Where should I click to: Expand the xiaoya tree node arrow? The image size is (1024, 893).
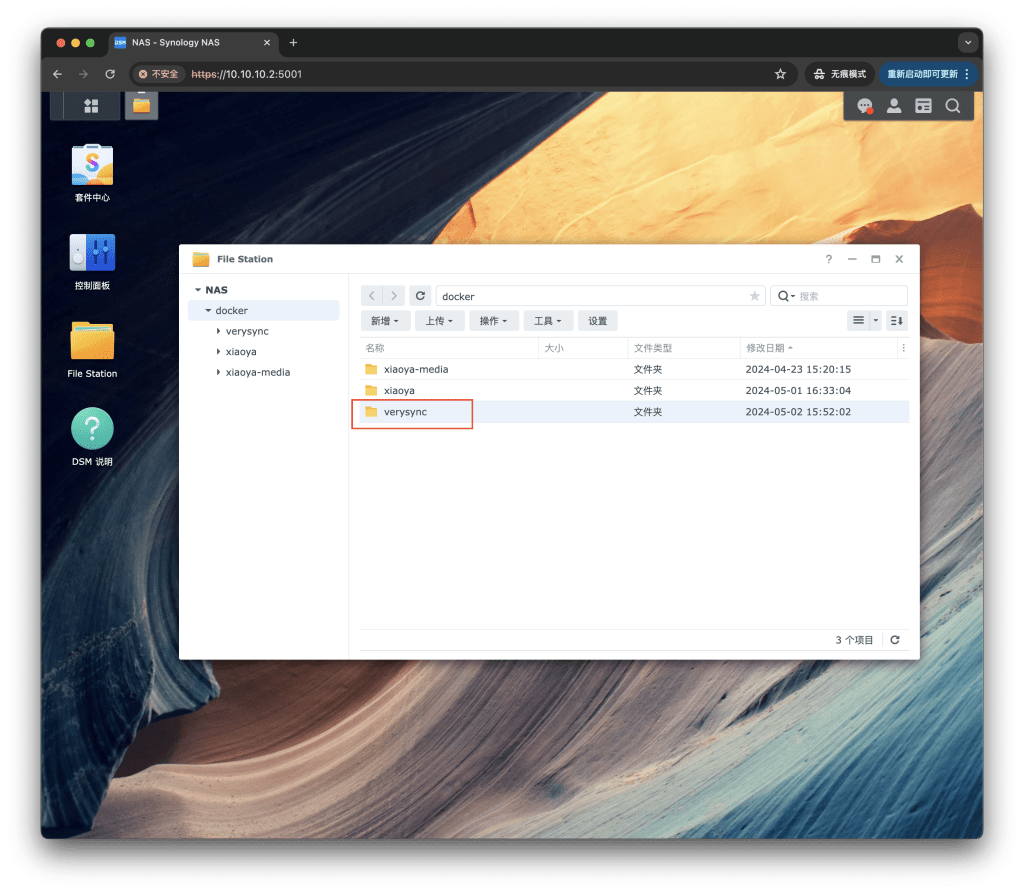coord(218,351)
